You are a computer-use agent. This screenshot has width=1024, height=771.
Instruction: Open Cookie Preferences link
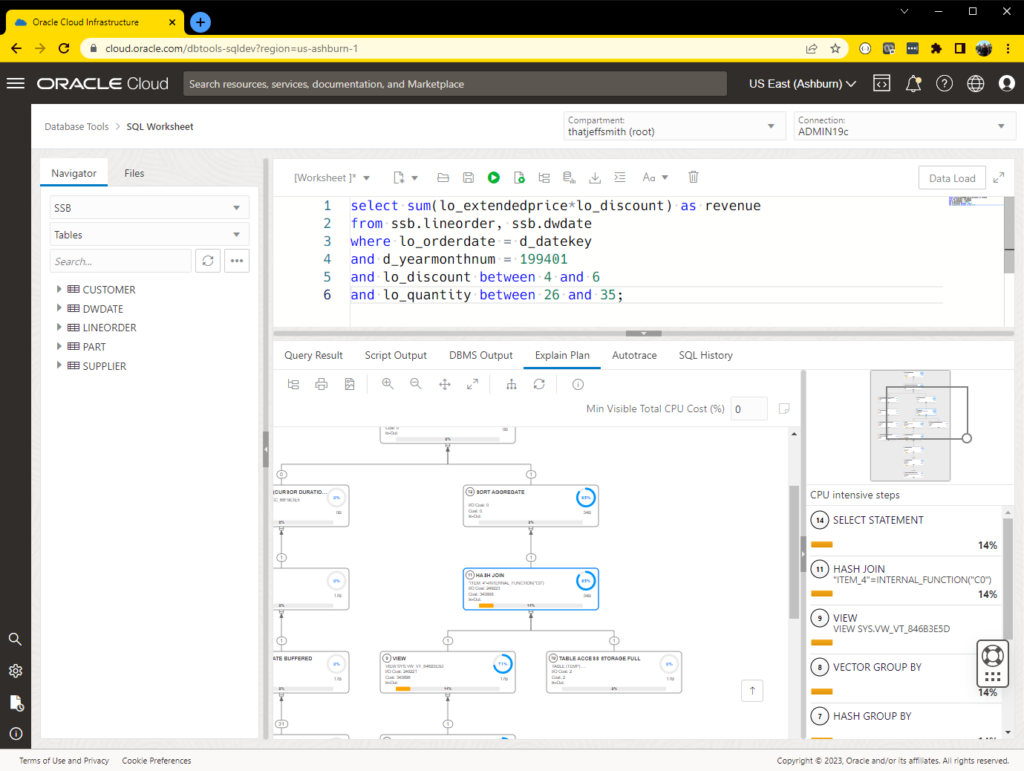[157, 761]
